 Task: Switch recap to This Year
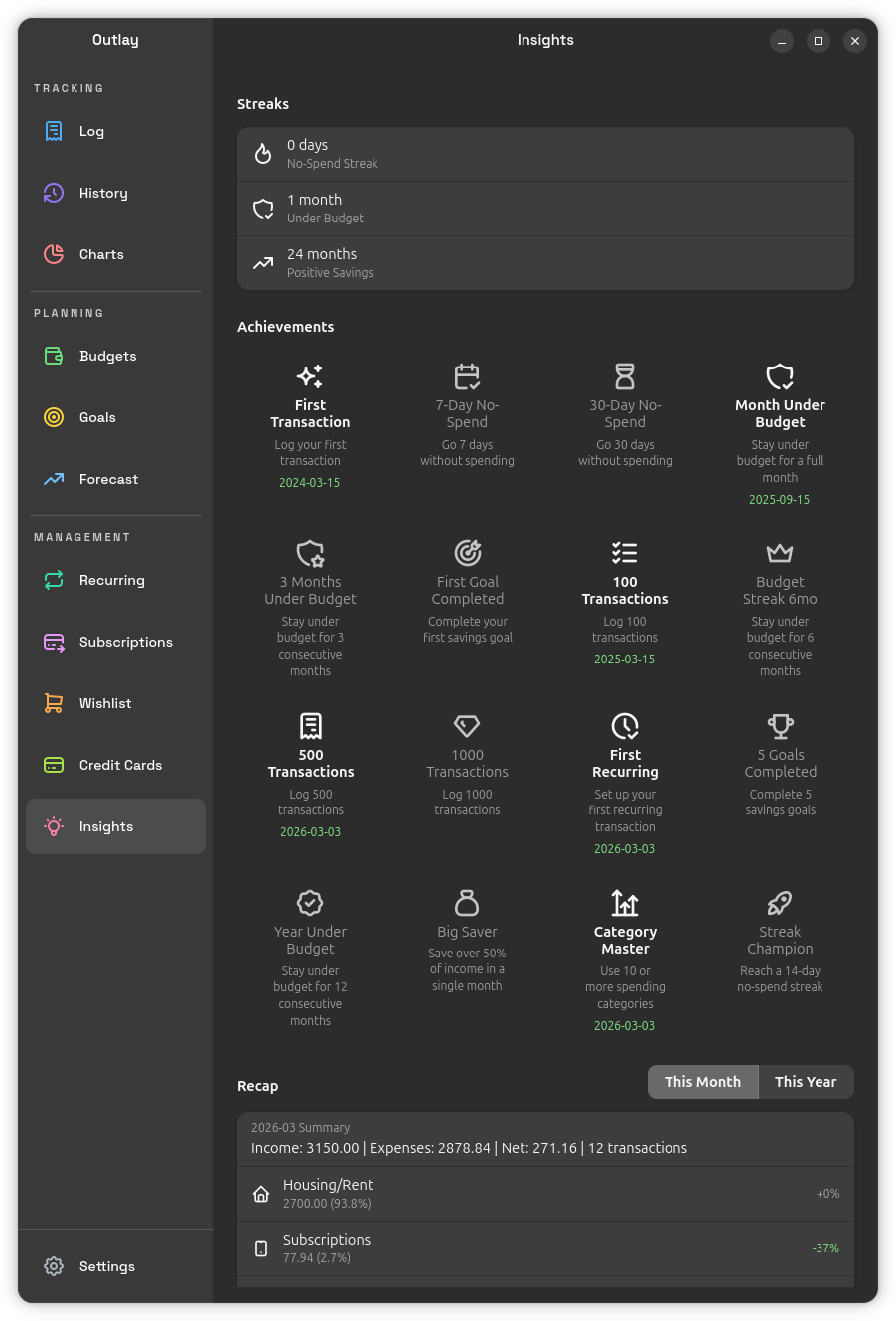click(805, 1082)
